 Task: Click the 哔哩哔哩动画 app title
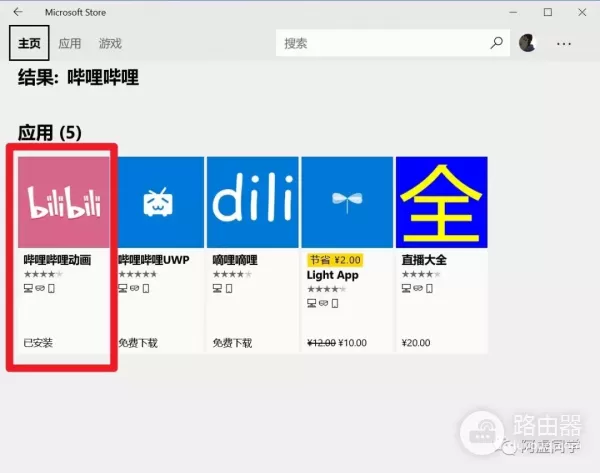click(57, 260)
